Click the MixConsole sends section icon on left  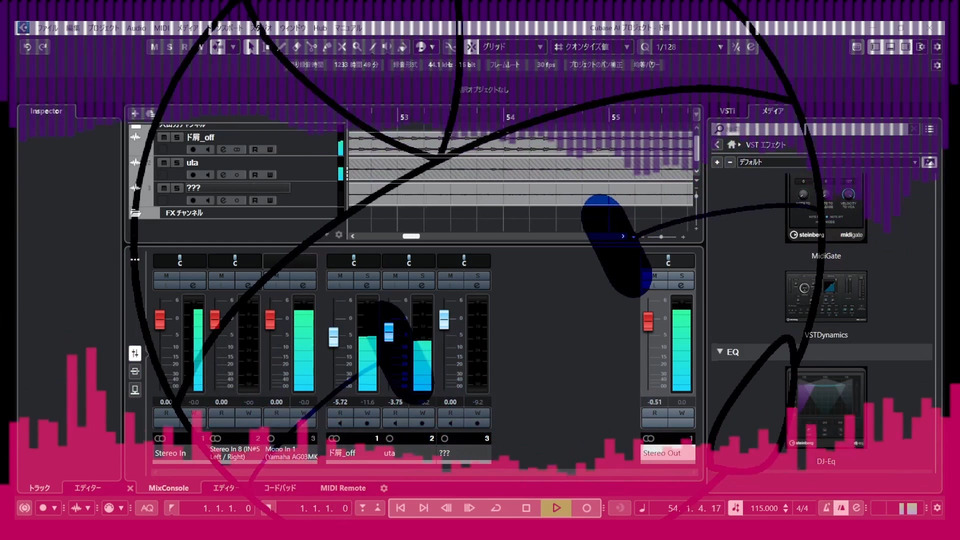[135, 389]
